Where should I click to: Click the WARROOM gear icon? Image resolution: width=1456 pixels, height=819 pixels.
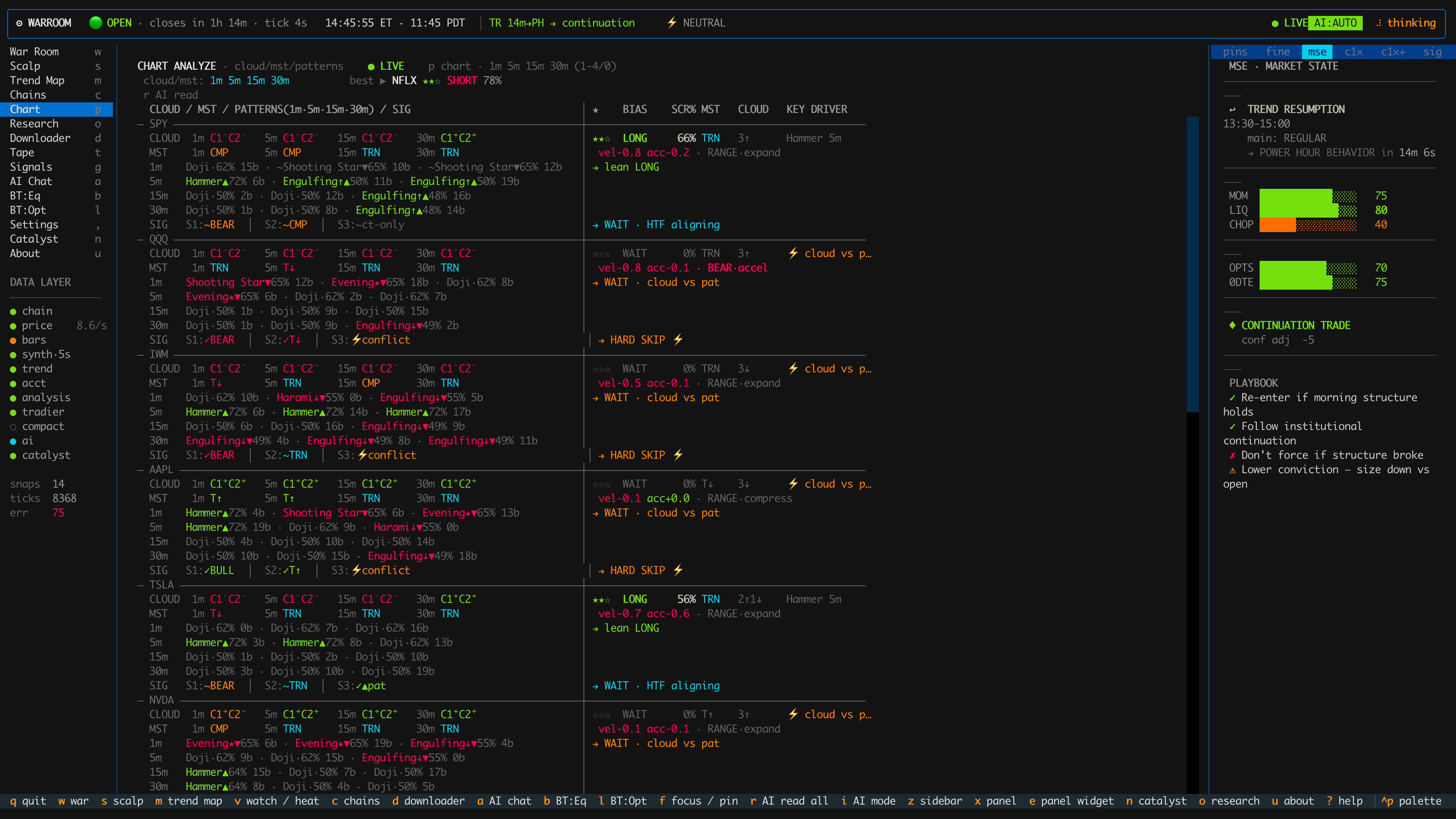19,23
